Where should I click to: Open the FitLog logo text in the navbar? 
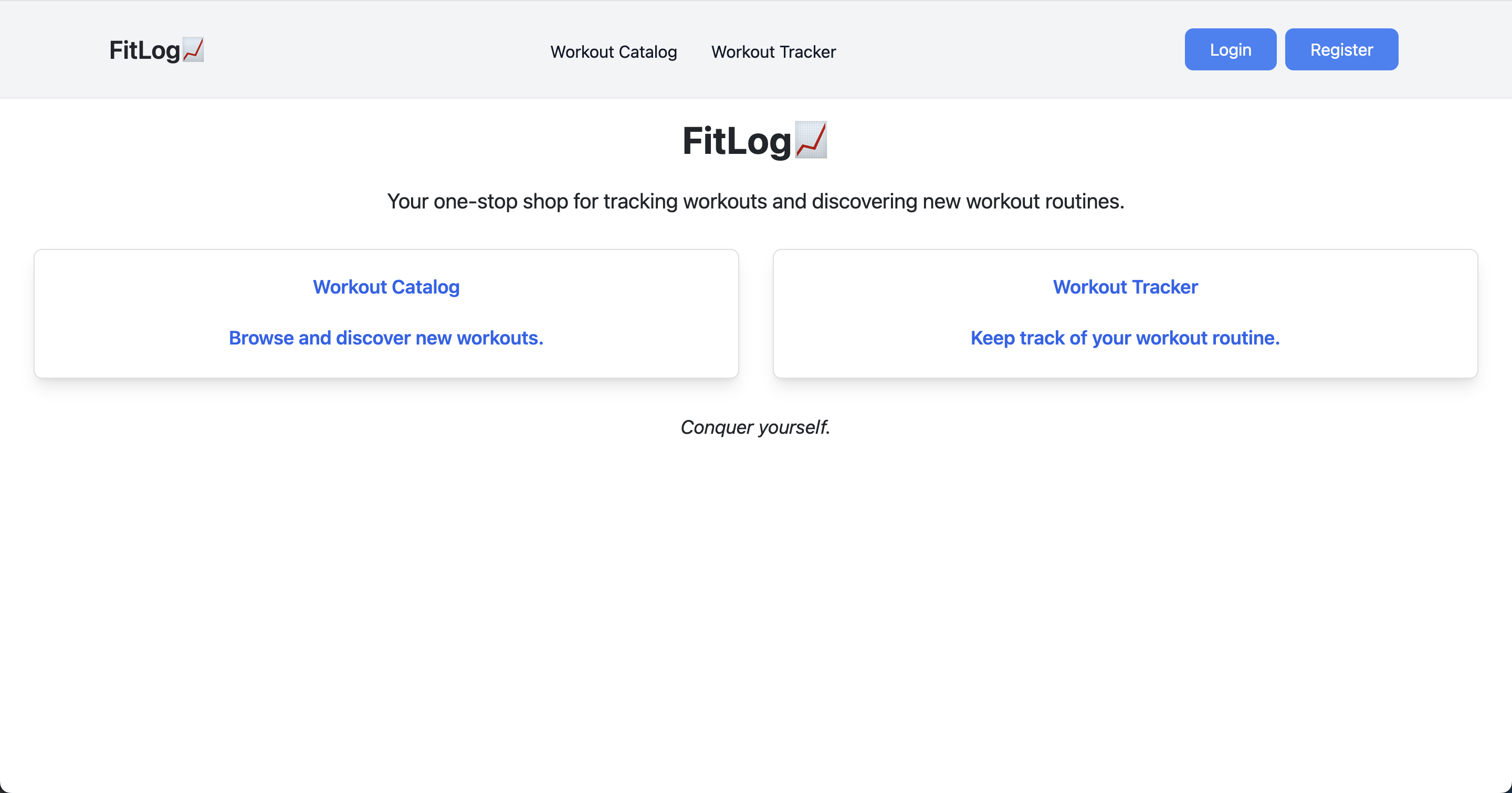pos(144,50)
